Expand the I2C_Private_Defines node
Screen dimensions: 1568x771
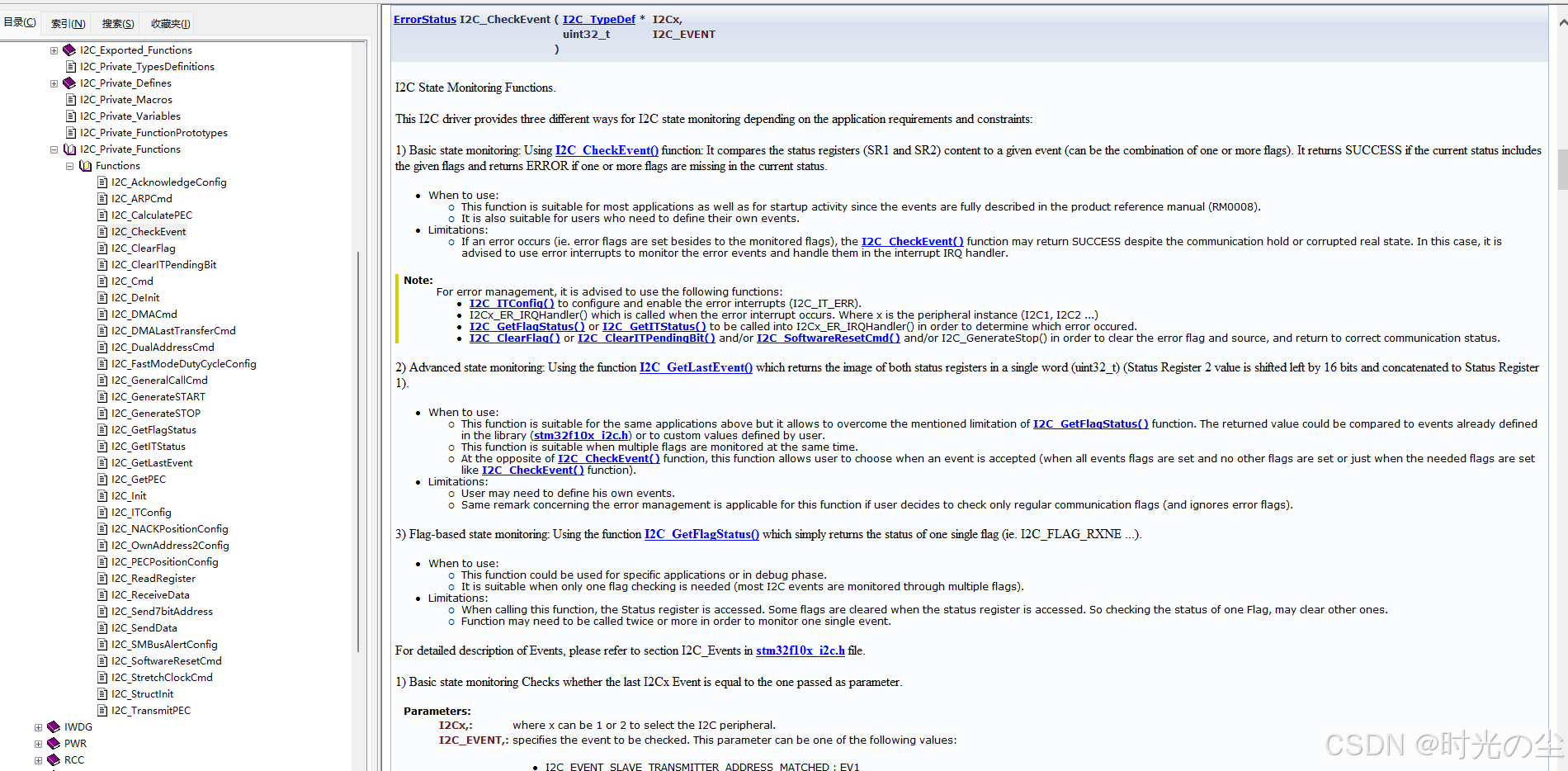(54, 83)
